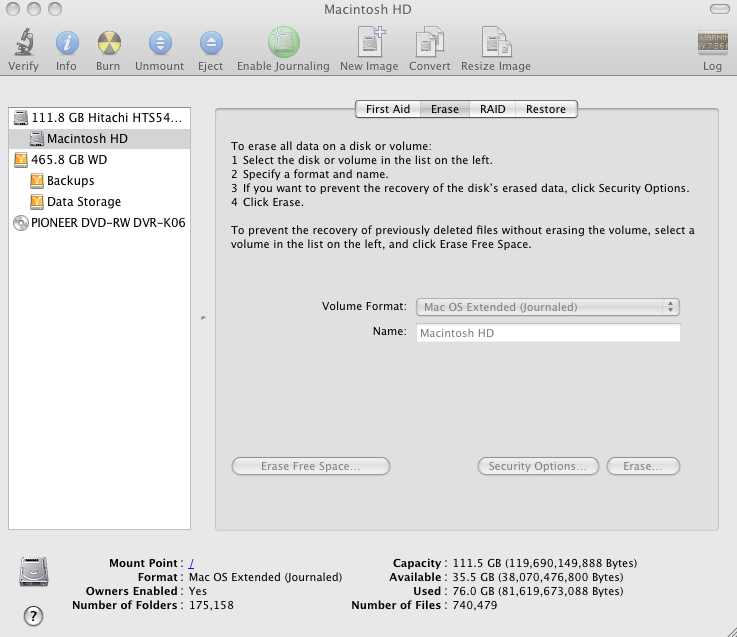
Task: Create a New Image from toolbar
Action: point(371,42)
